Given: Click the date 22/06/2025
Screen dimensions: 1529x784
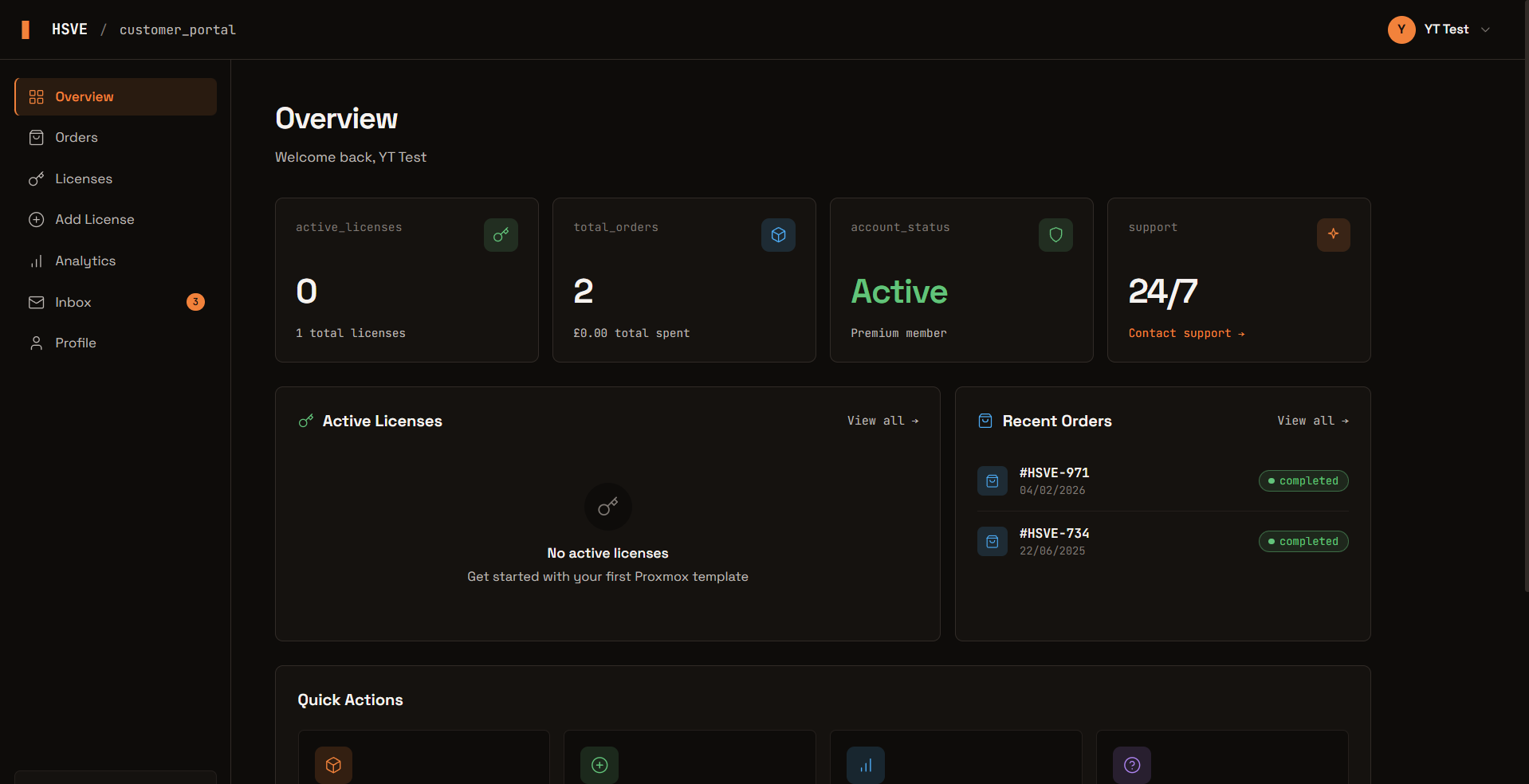Looking at the screenshot, I should tap(1052, 551).
